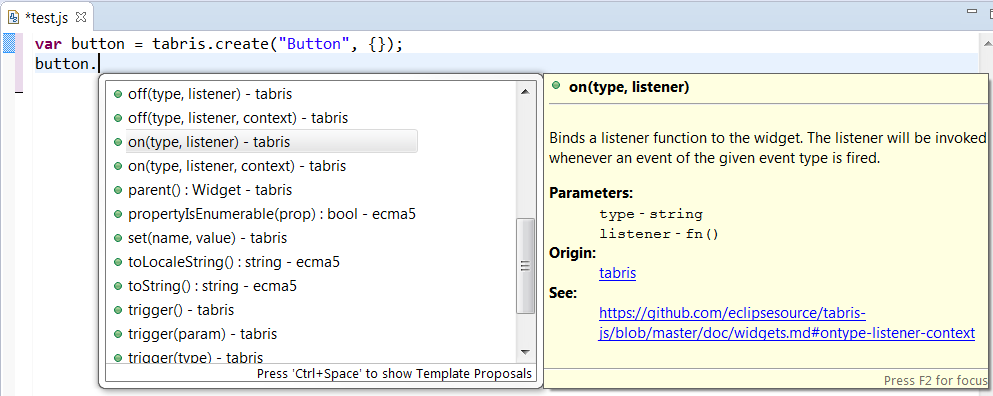Image resolution: width=993 pixels, height=396 pixels.
Task: Place cursor in the 'button.' code line
Action: tap(507, 64)
